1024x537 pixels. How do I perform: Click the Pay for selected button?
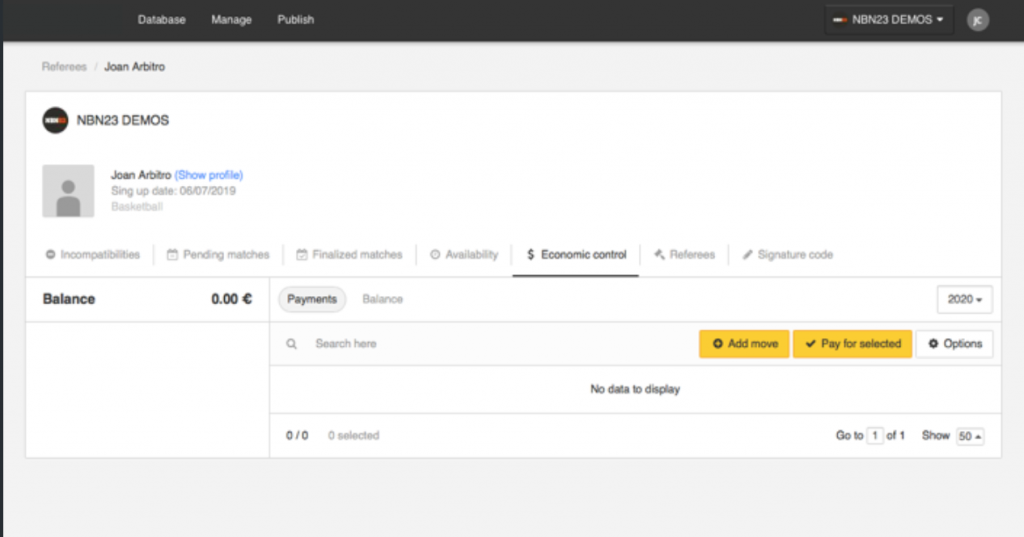[852, 344]
